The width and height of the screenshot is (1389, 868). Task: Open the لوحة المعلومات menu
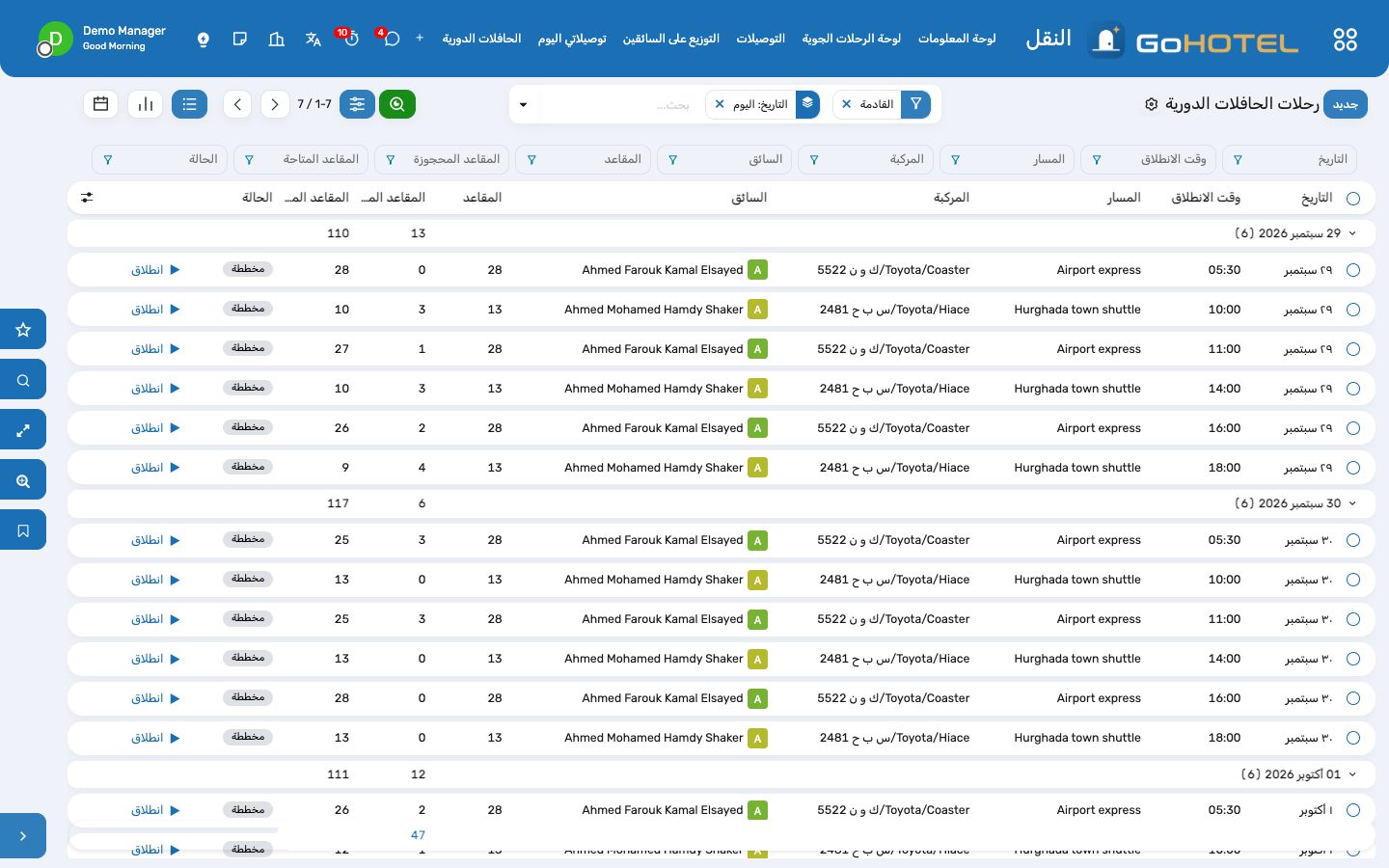click(957, 39)
